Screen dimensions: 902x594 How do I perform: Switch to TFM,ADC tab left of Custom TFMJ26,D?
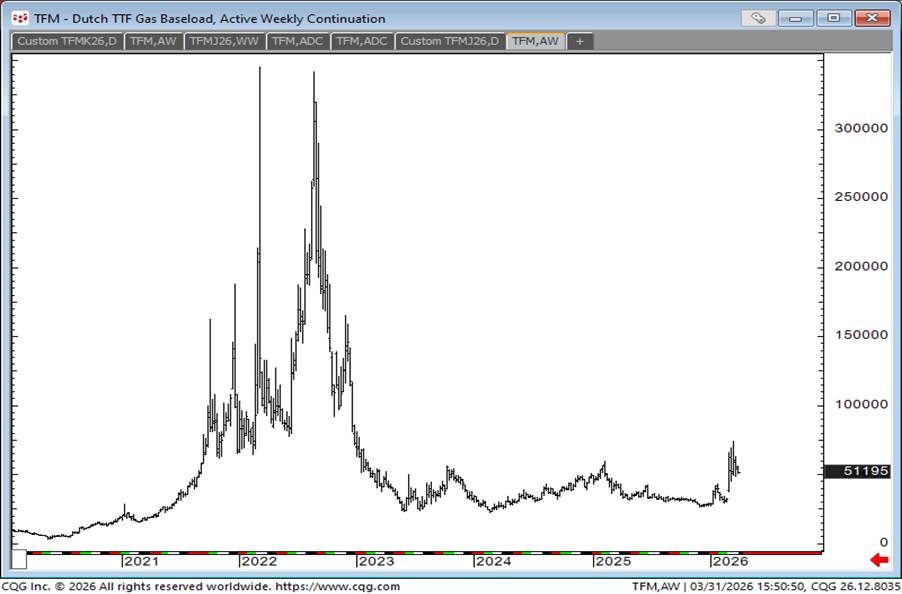(361, 41)
